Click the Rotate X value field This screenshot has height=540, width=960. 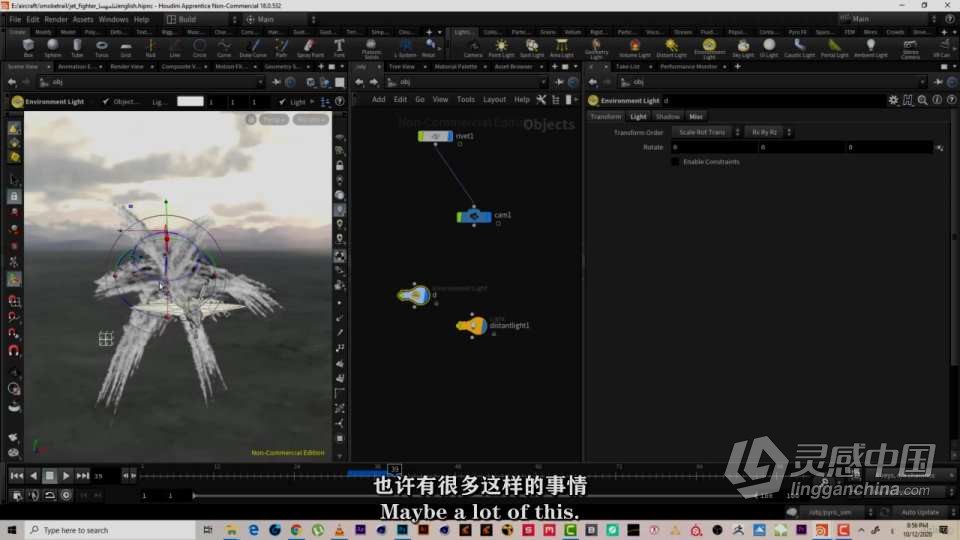(x=714, y=148)
